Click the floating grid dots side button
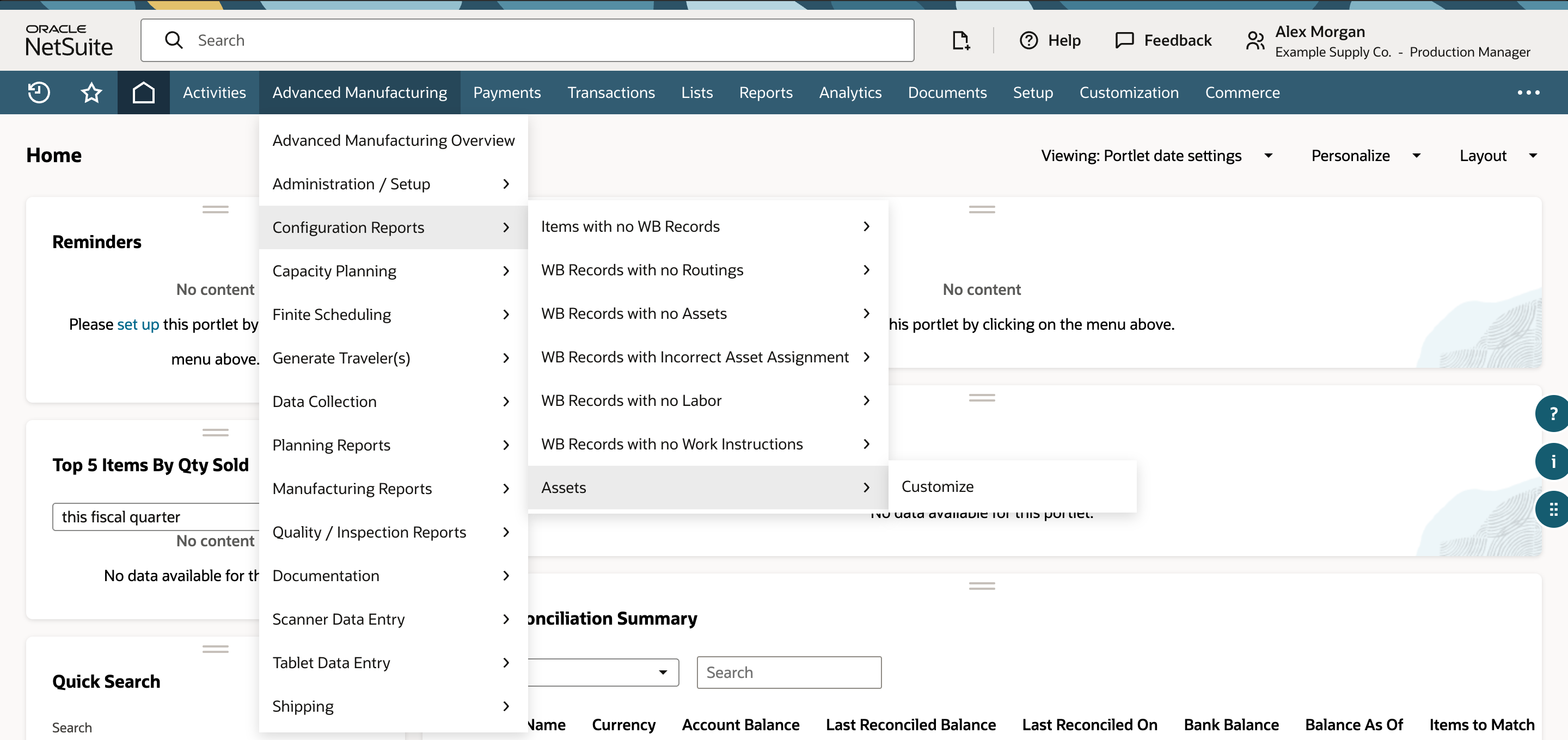The image size is (1568, 740). [x=1552, y=509]
